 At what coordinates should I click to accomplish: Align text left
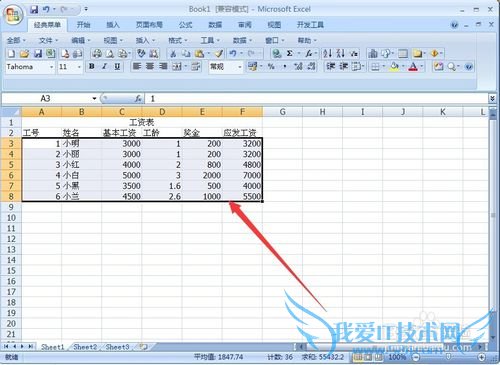(137, 67)
